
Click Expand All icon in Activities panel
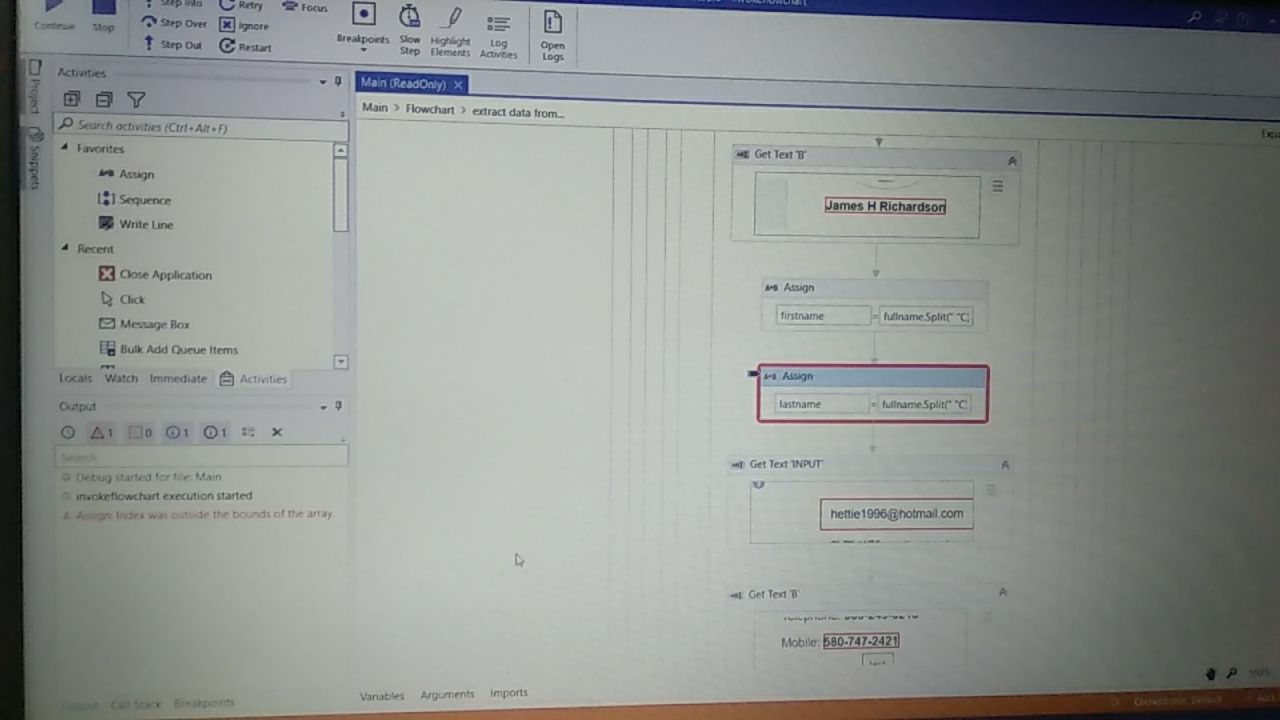pos(71,99)
